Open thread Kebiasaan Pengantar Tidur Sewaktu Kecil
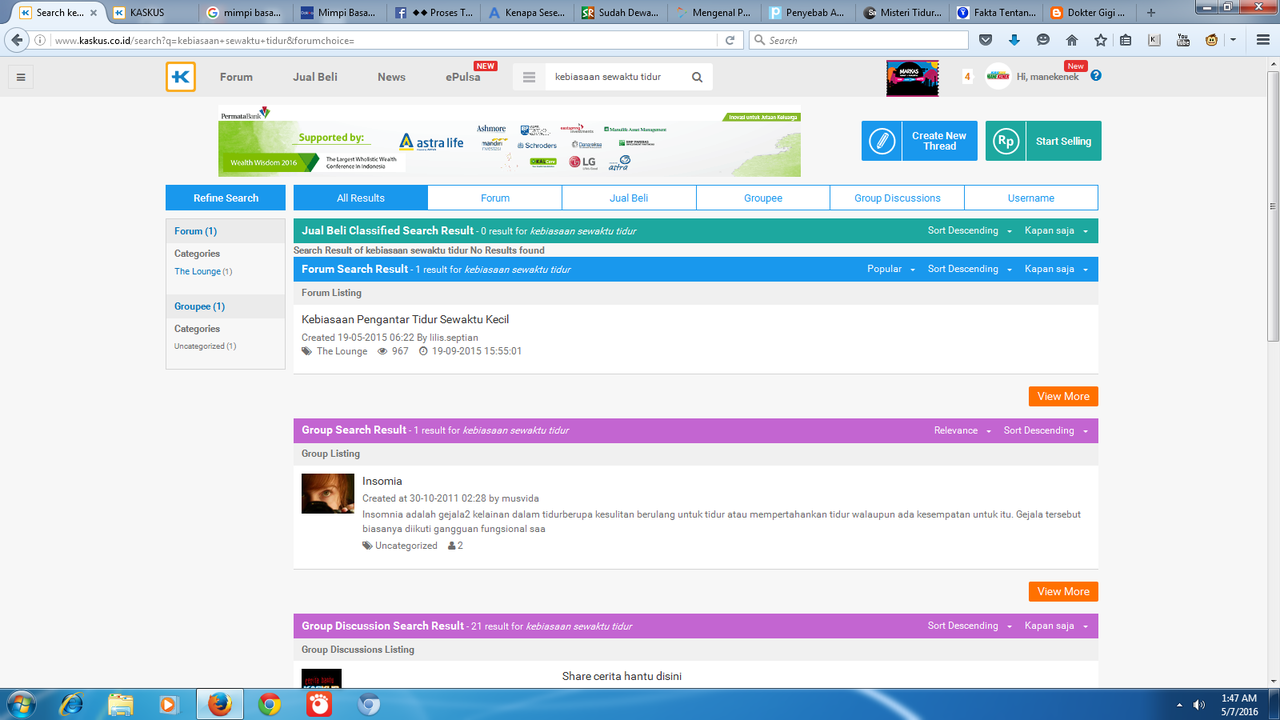The image size is (1280, 720). tap(405, 319)
